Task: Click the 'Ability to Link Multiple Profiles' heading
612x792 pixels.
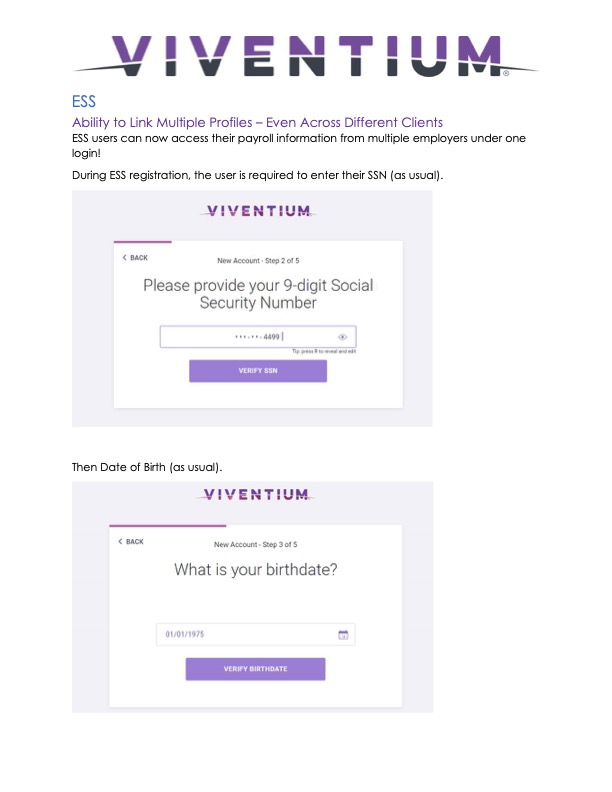Action: tap(258, 122)
